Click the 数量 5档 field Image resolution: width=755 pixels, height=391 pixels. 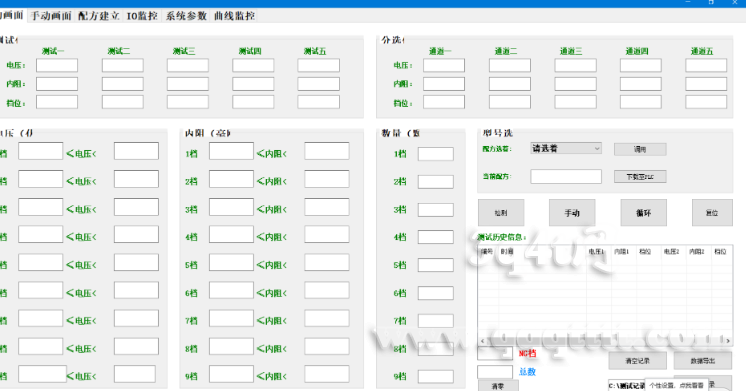click(x=436, y=265)
